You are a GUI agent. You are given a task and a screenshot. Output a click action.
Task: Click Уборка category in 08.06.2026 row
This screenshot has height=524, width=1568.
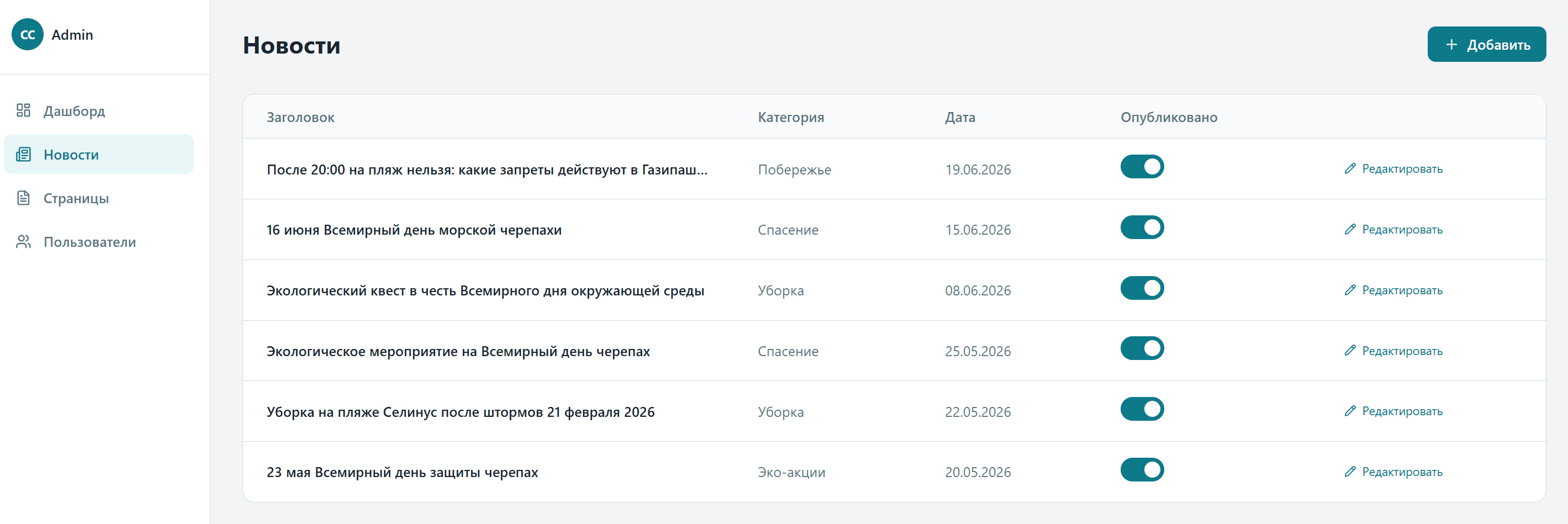coord(780,290)
